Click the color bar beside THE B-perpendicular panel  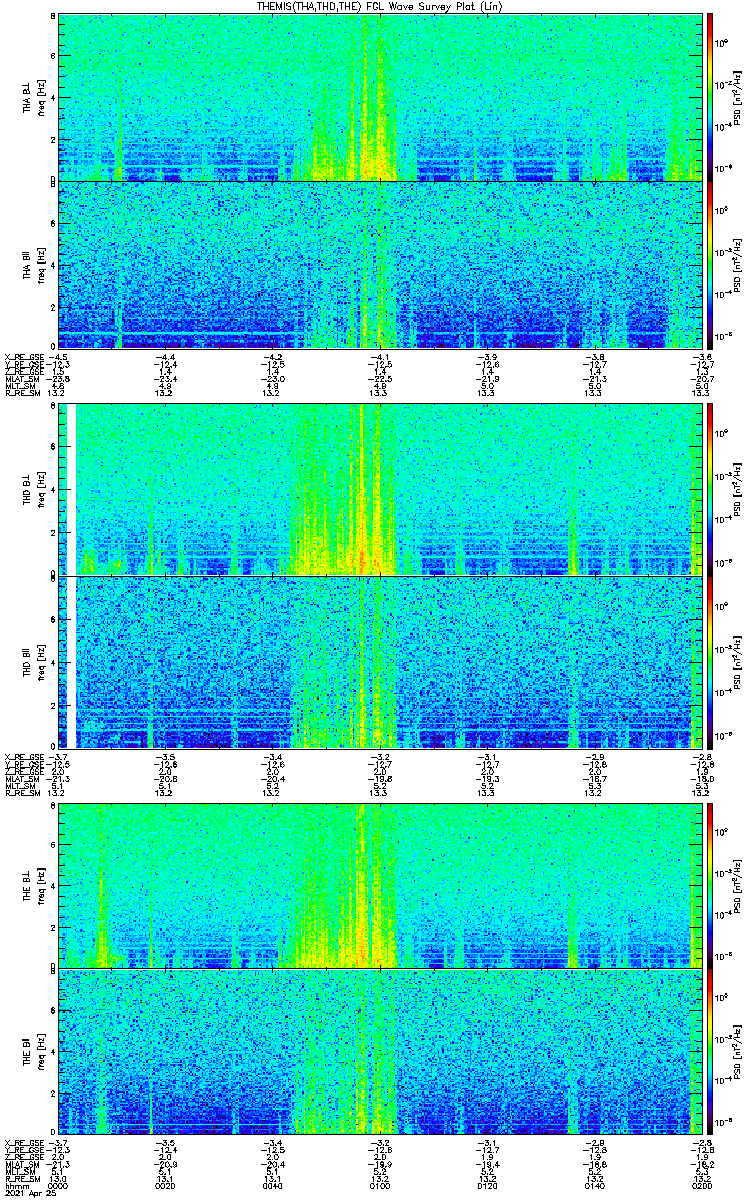pyautogui.click(x=710, y=885)
